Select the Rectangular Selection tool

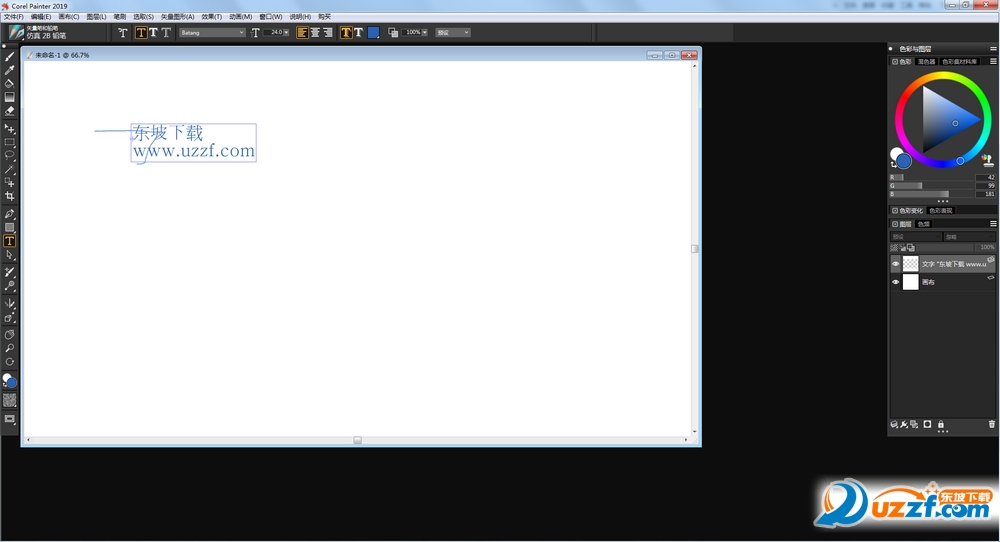[10, 142]
